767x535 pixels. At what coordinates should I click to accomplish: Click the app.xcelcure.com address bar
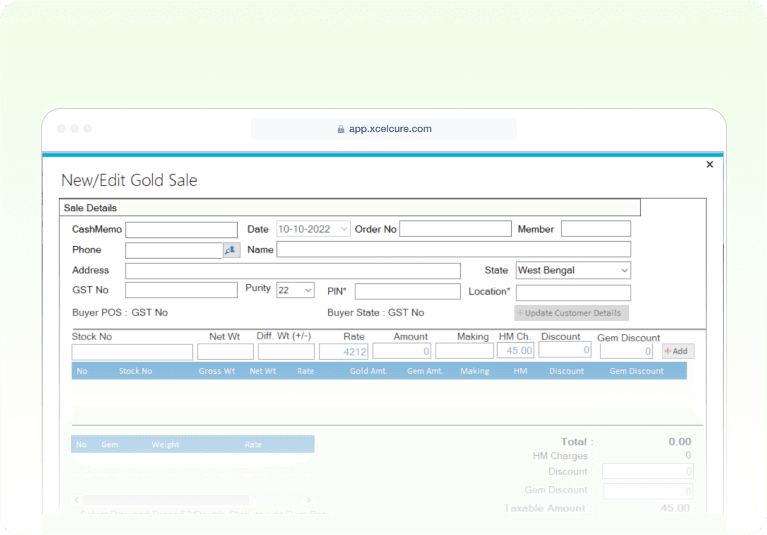tap(384, 129)
